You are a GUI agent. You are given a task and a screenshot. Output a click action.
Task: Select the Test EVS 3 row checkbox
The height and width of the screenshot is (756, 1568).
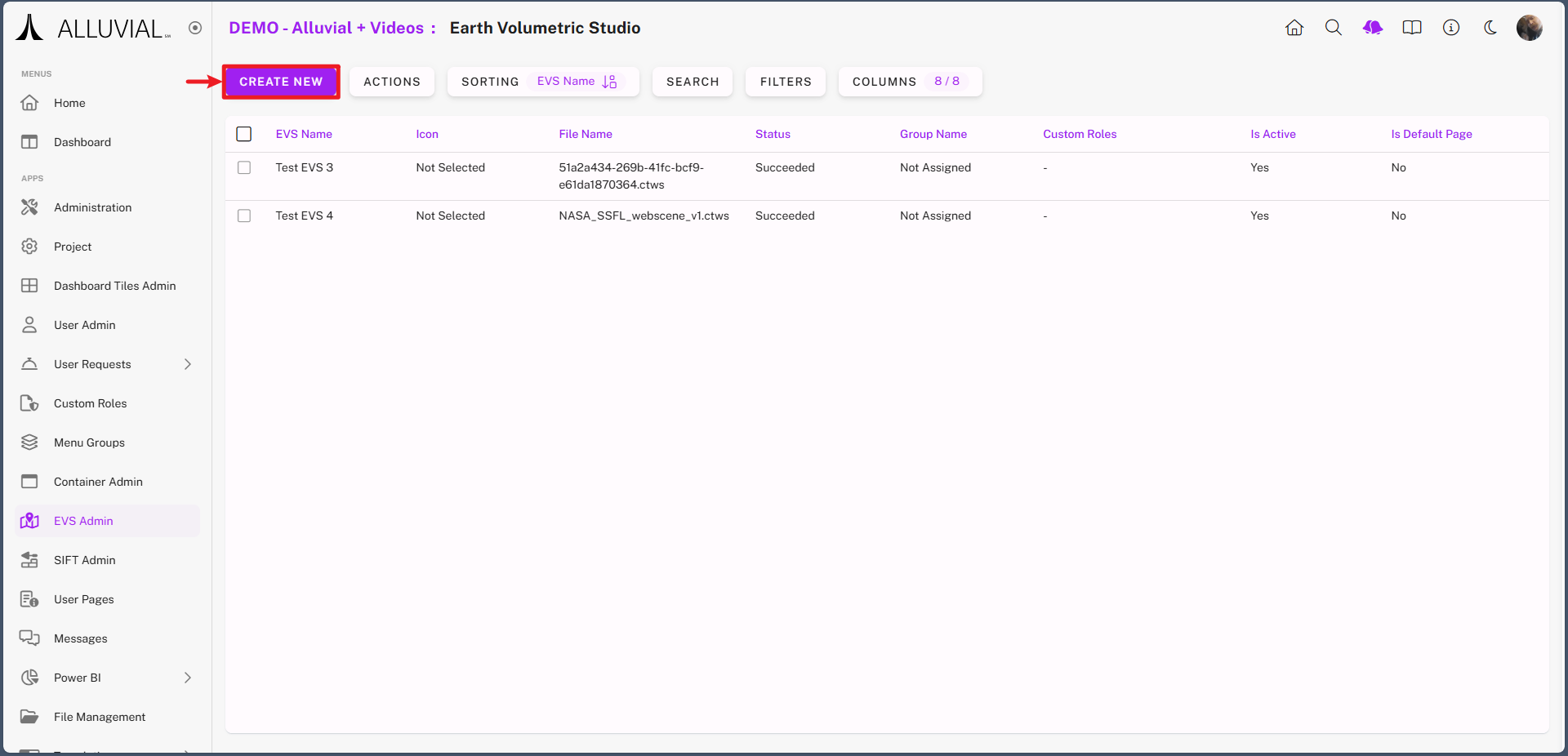[x=244, y=167]
